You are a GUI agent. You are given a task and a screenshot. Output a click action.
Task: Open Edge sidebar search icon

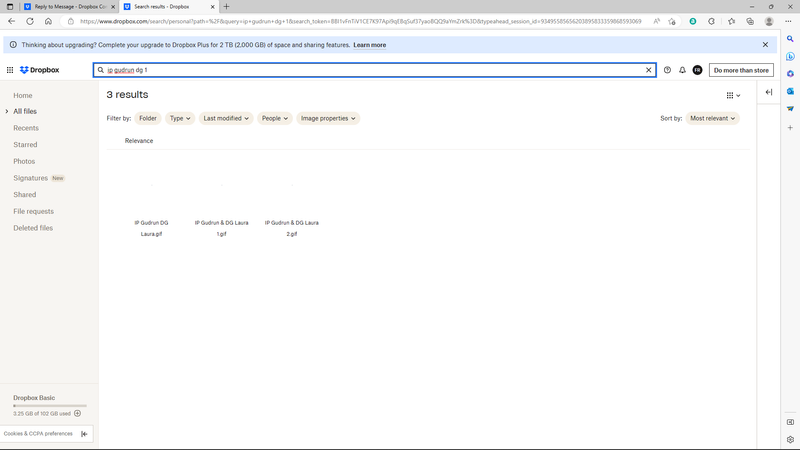(x=790, y=39)
